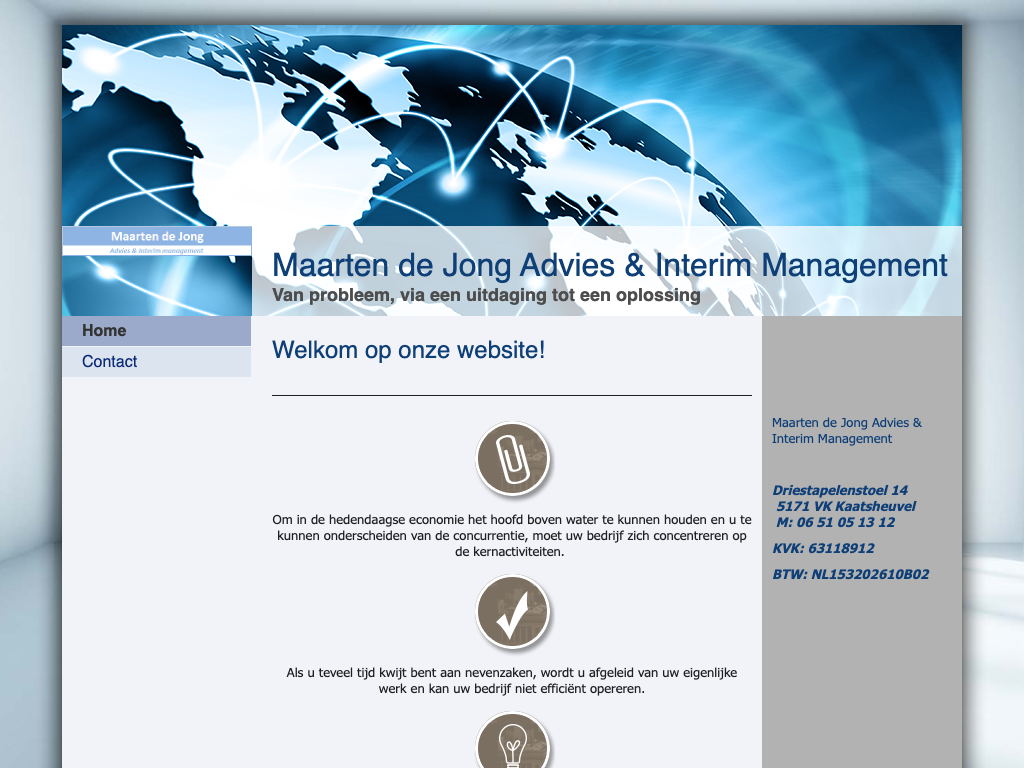Click the Driestapelenstoel 14 address line
This screenshot has width=1024, height=768.
(x=840, y=490)
